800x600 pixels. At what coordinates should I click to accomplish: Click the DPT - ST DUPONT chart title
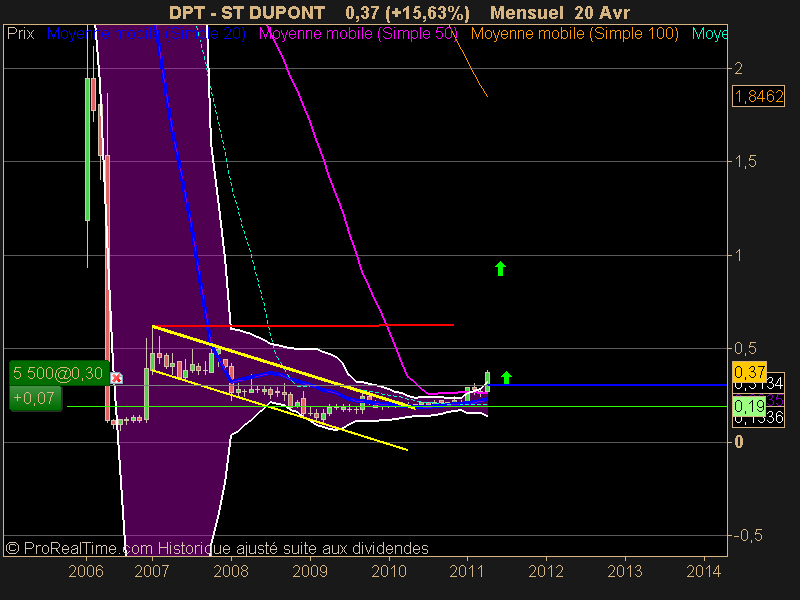[x=247, y=13]
